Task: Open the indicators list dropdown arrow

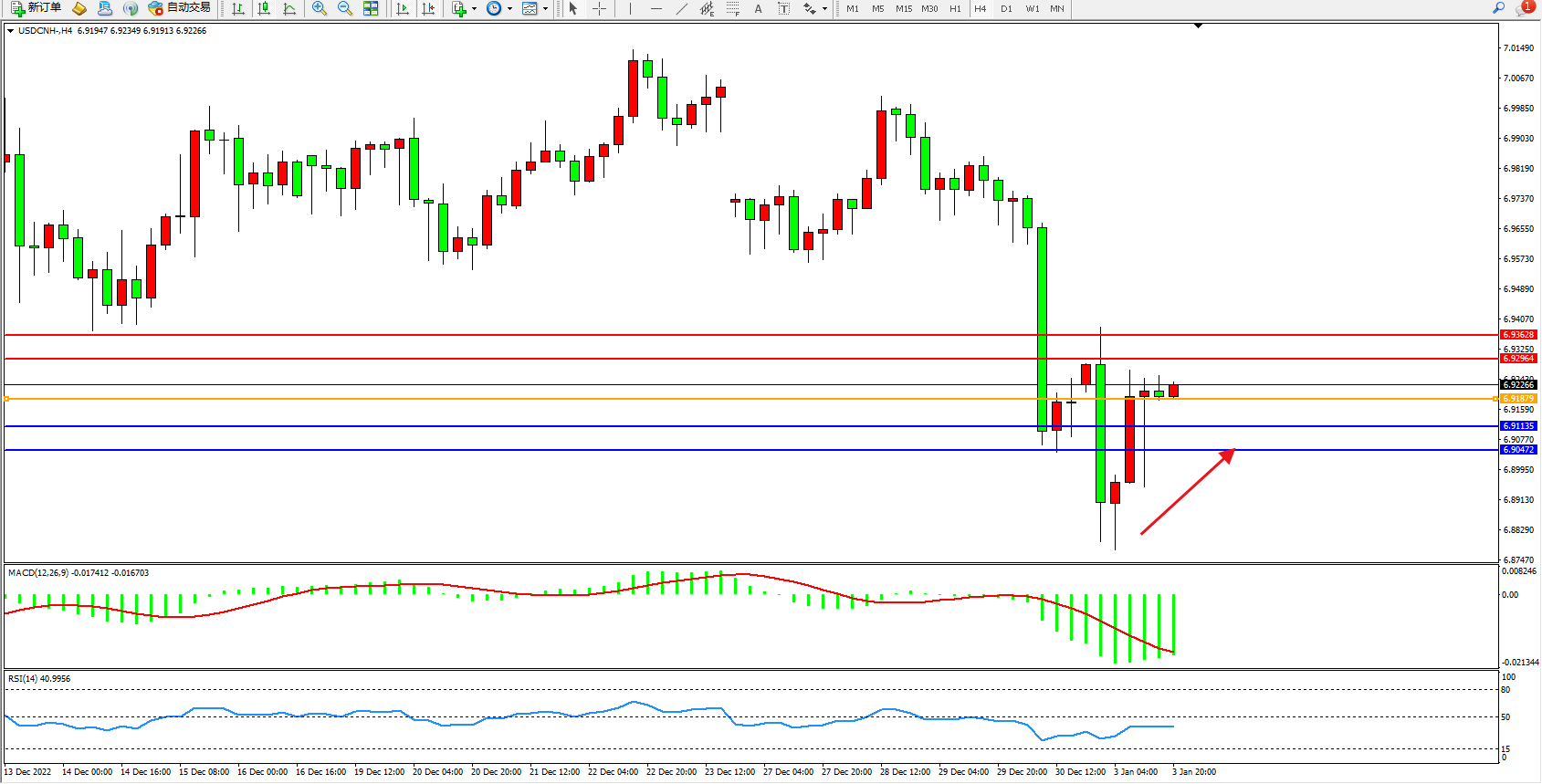Action: [x=474, y=9]
